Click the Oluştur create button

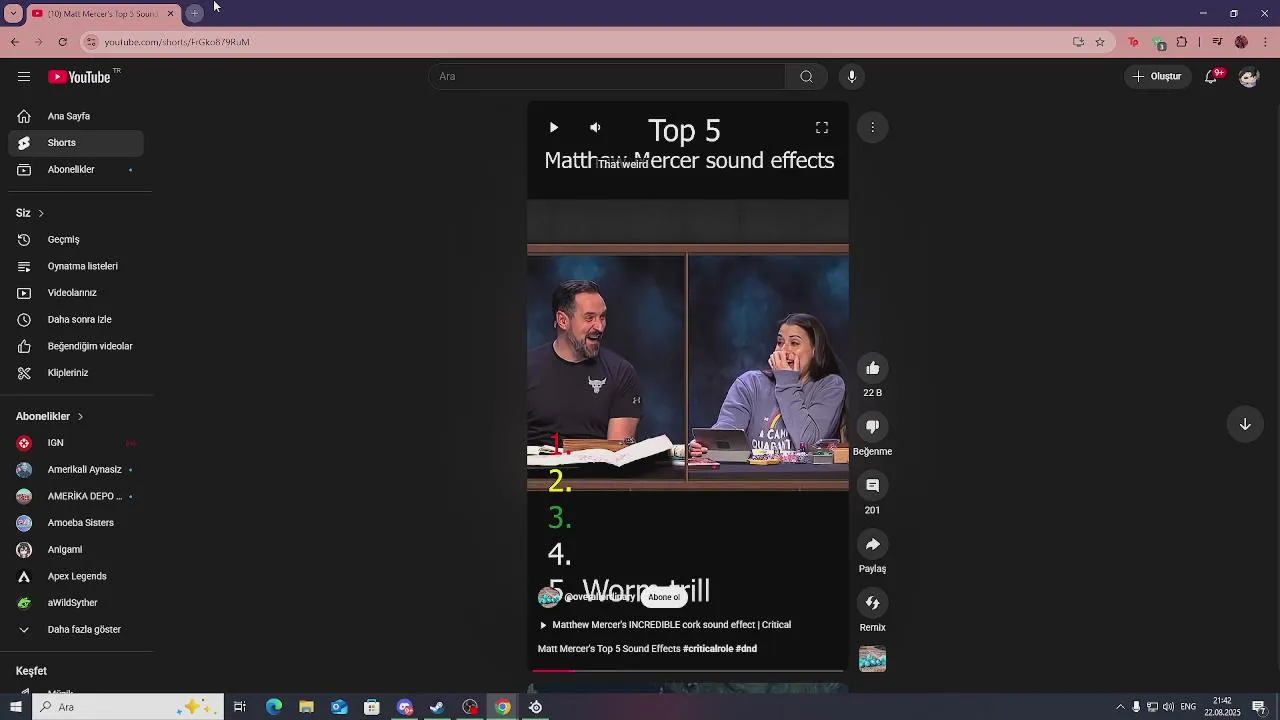click(x=1158, y=77)
